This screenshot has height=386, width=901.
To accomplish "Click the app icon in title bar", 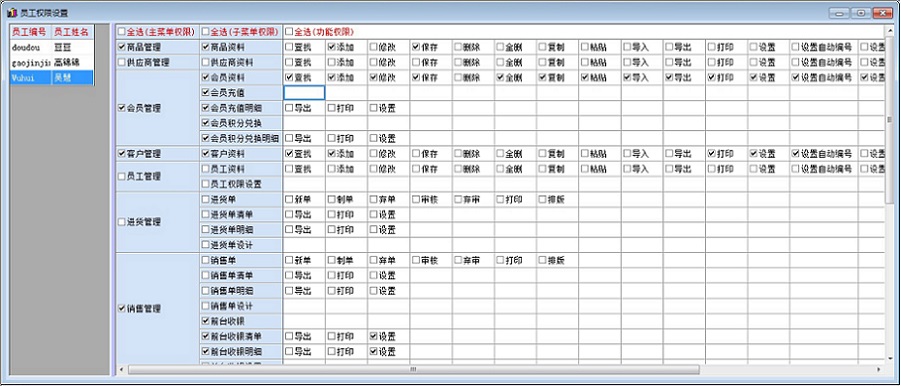I will 11,13.
